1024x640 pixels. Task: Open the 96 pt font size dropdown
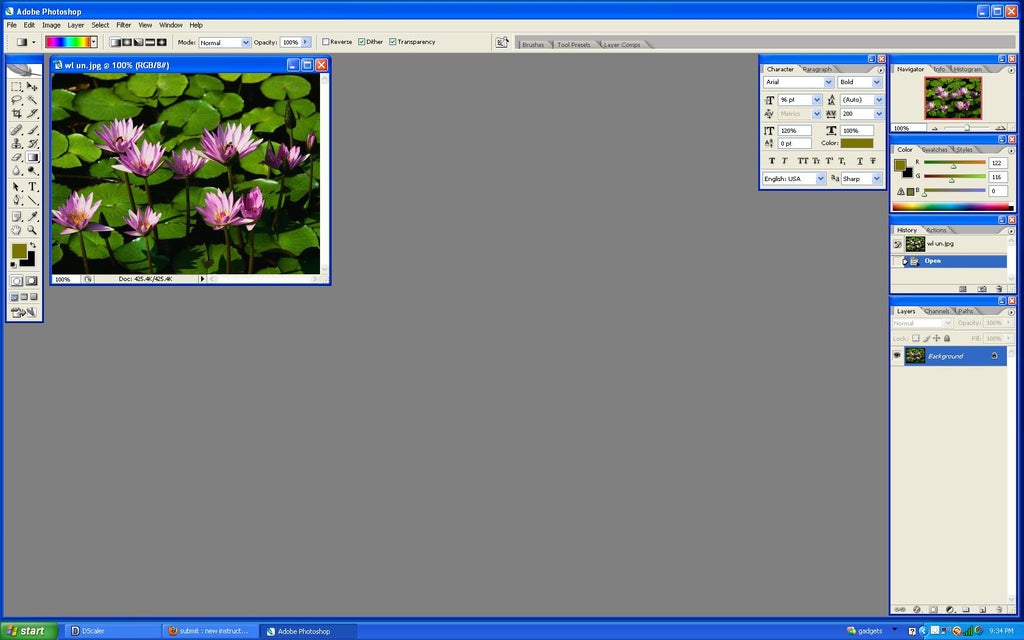[x=816, y=100]
